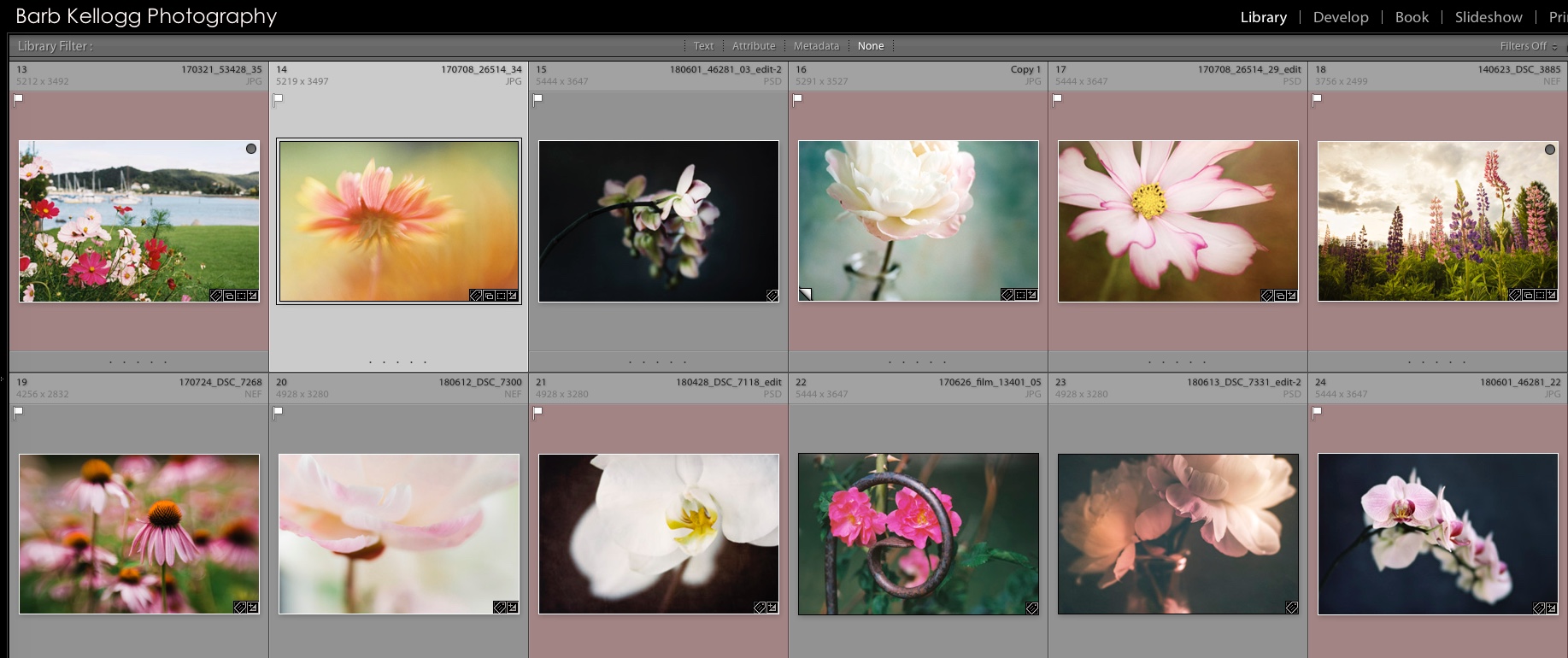Click the develop adjustments badge on photo 24
Image resolution: width=1568 pixels, height=658 pixels.
pyautogui.click(x=1552, y=608)
